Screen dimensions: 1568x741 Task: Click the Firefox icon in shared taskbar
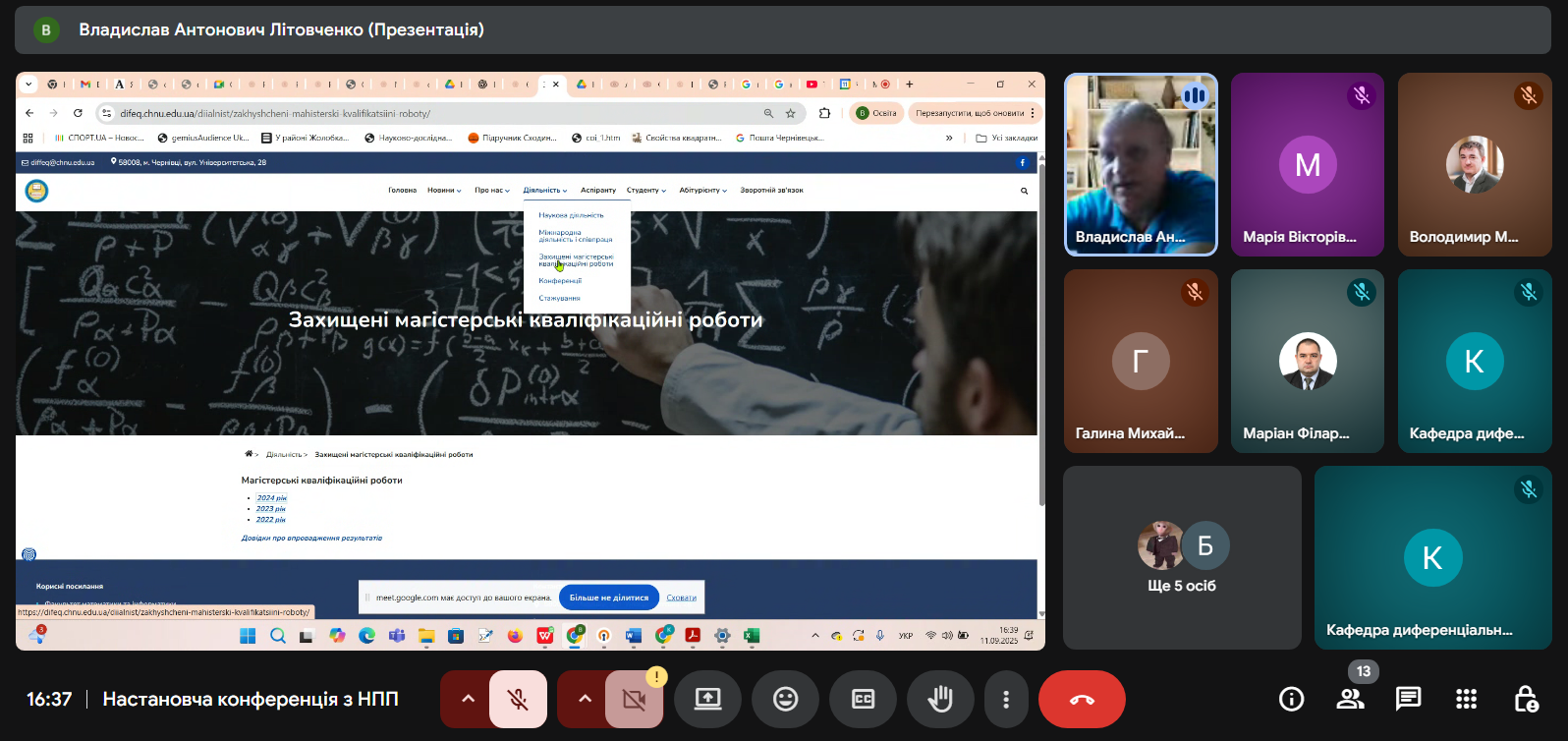pos(515,636)
